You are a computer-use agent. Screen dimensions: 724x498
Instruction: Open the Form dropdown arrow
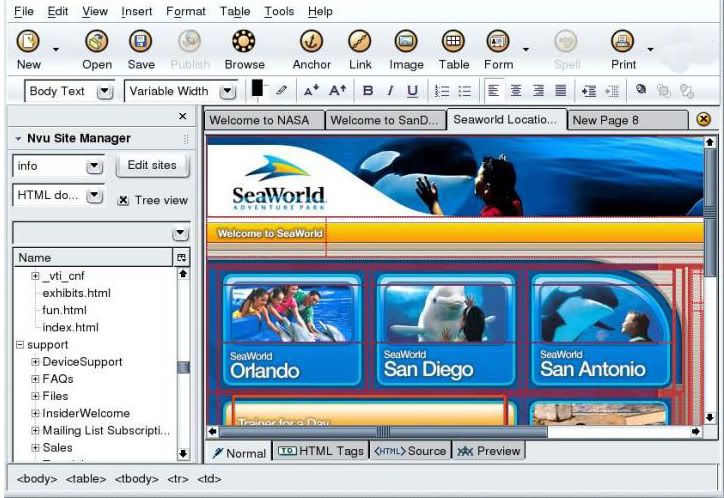[x=525, y=49]
